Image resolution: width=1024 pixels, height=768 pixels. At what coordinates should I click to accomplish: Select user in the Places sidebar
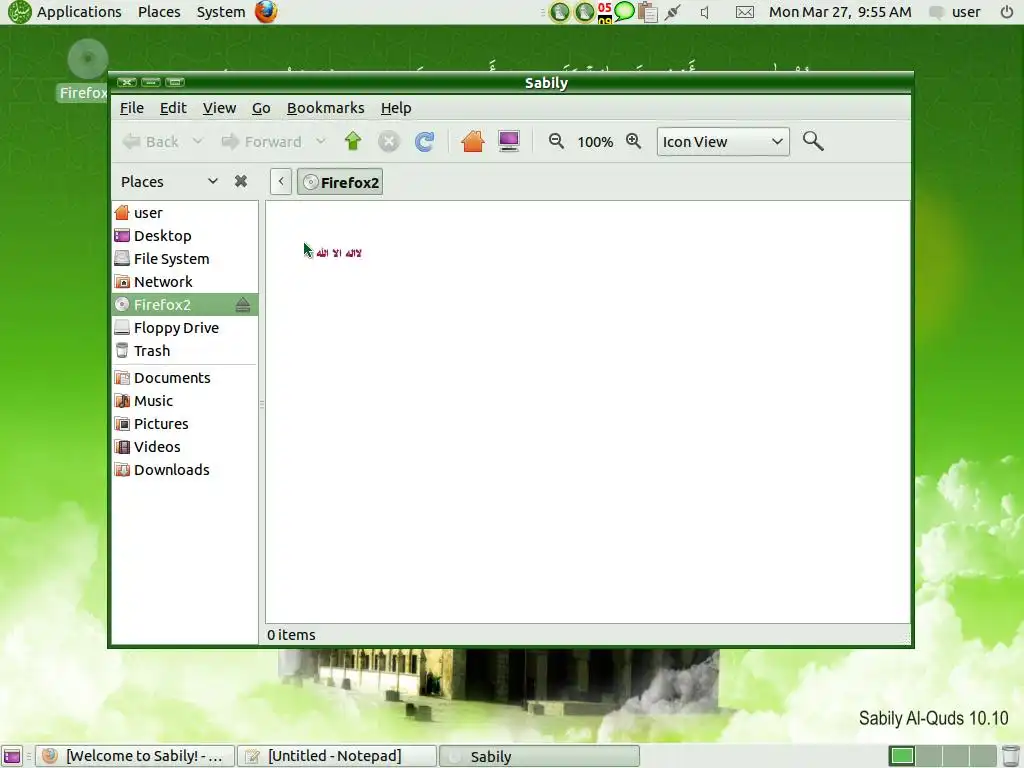click(185, 213)
